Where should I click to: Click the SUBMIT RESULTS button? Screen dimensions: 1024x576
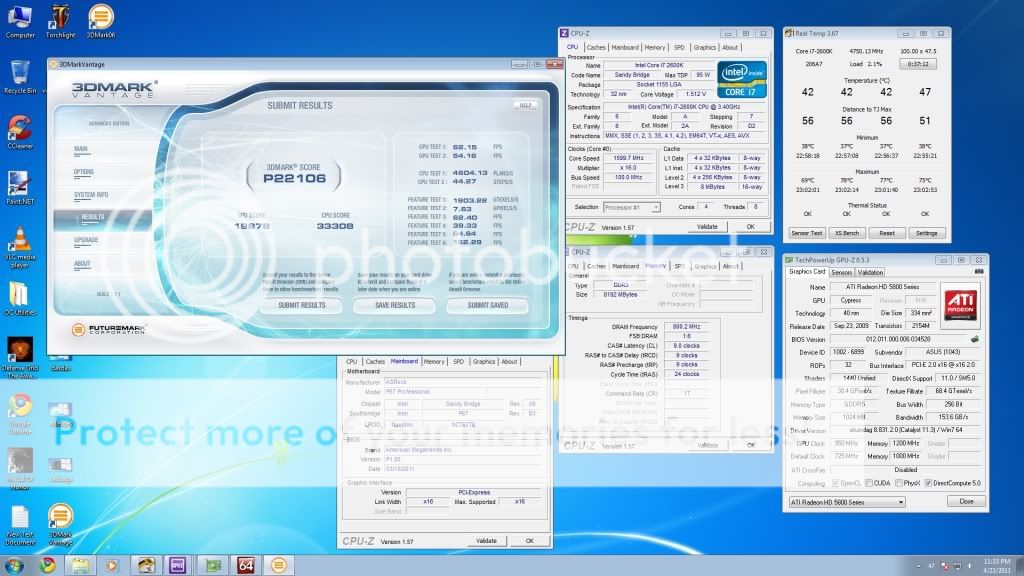301,305
